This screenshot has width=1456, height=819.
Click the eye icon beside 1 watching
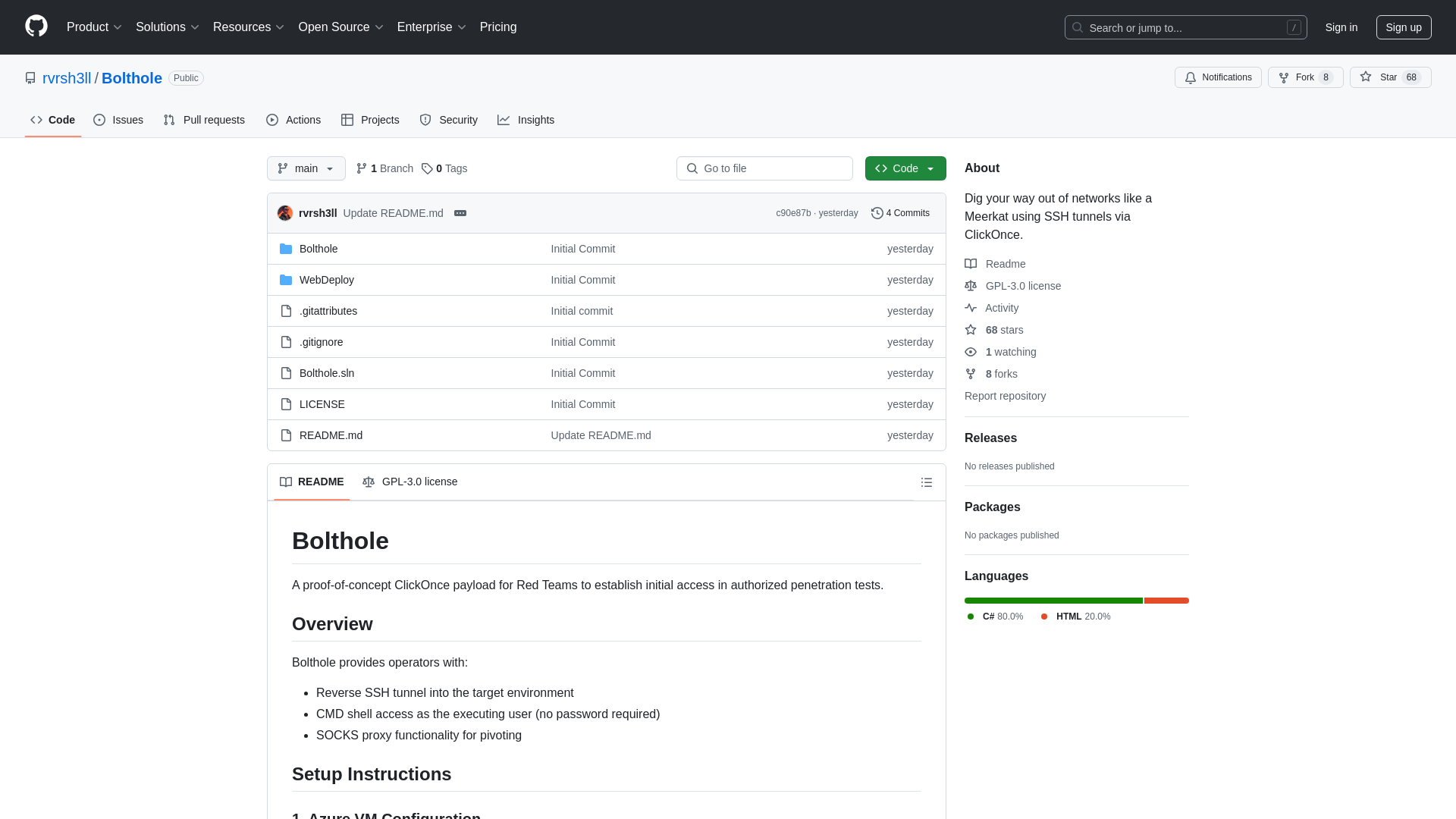[971, 352]
